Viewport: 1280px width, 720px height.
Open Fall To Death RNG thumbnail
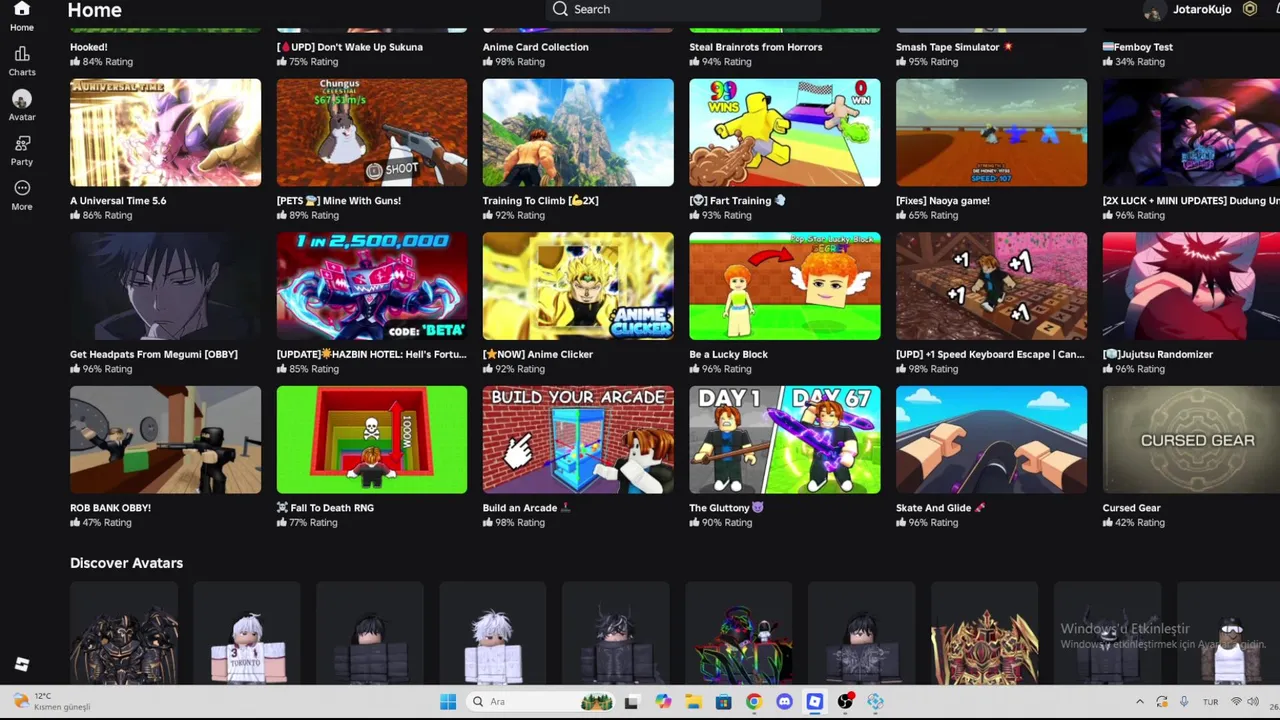pos(372,440)
